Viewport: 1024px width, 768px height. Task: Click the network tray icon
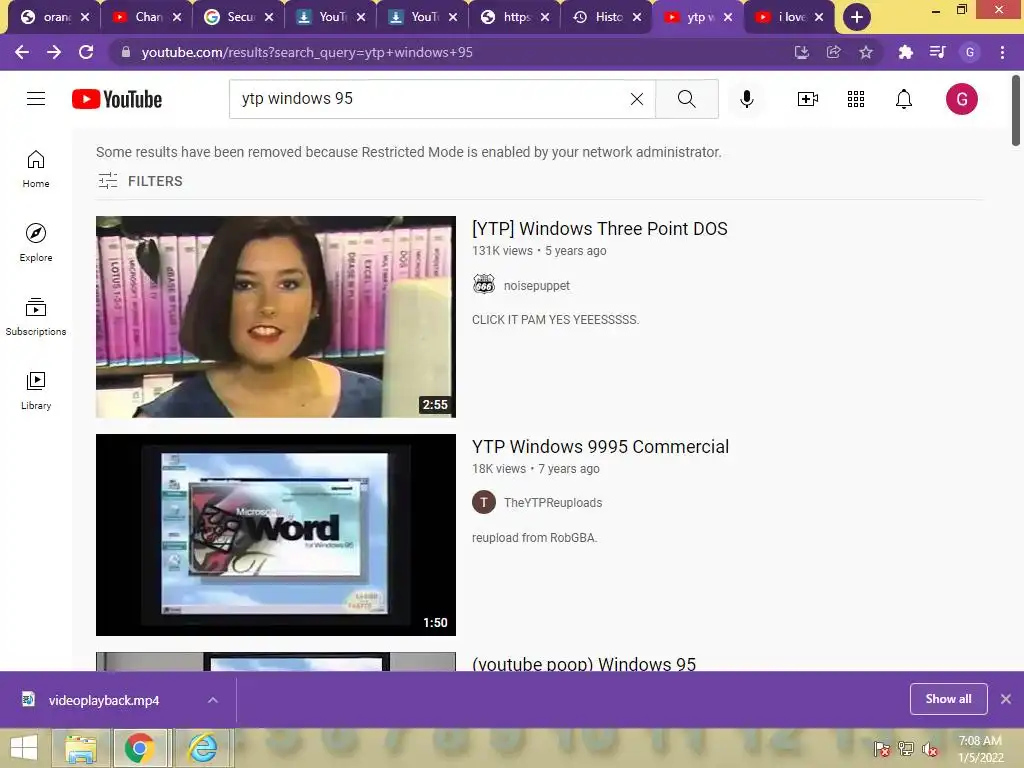pyautogui.click(x=906, y=749)
